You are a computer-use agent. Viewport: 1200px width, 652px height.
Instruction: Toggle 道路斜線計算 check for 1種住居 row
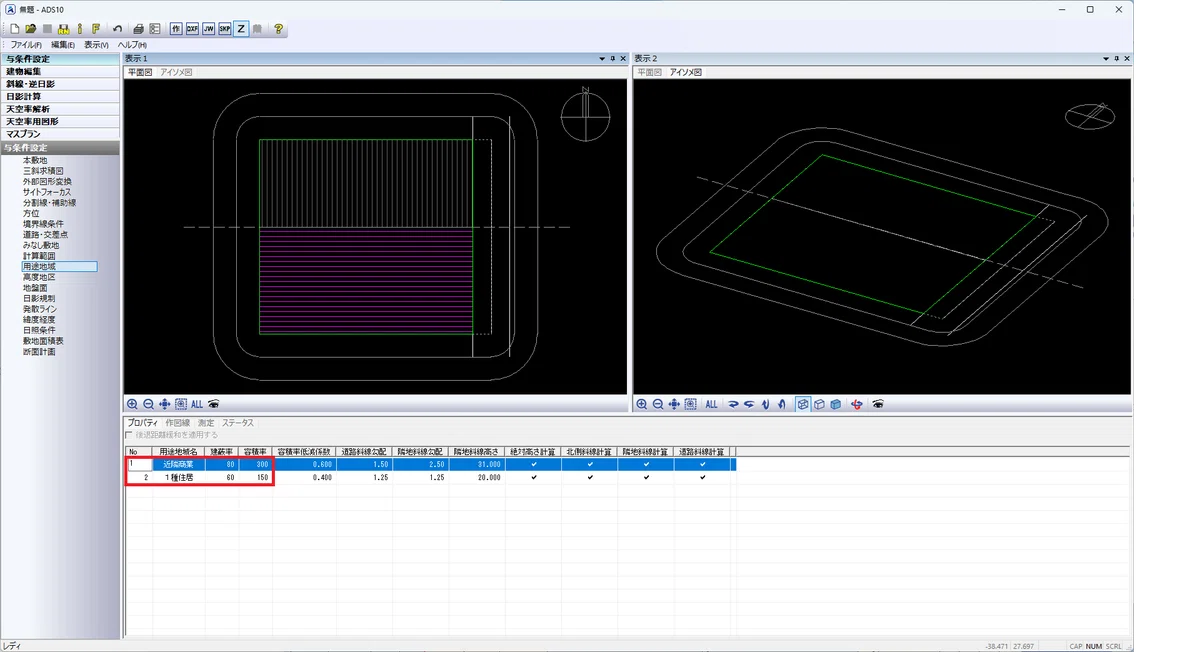[x=702, y=478]
